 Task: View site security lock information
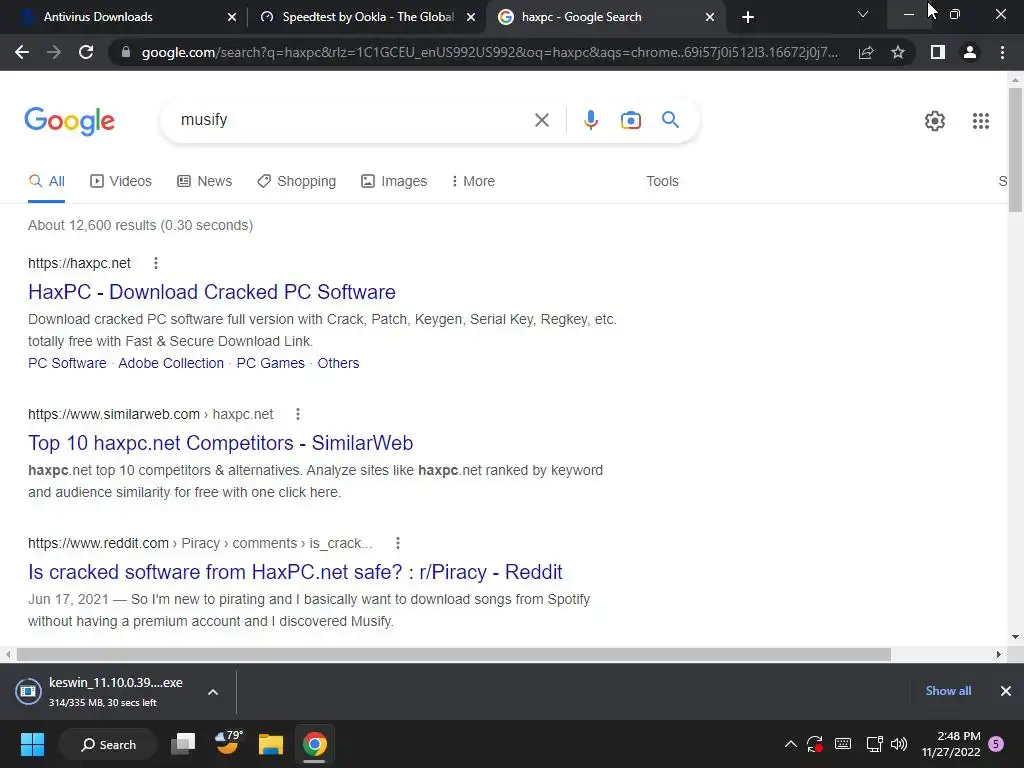click(125, 52)
